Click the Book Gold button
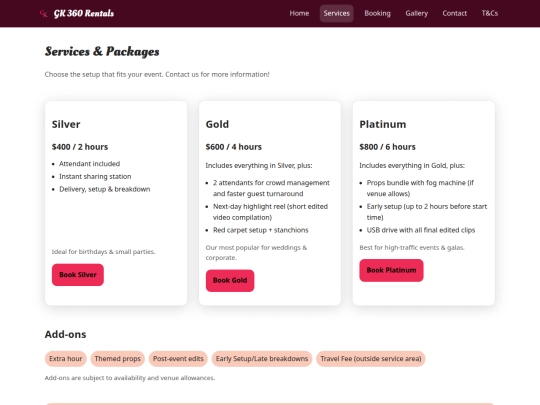The image size is (540, 405). (230, 281)
